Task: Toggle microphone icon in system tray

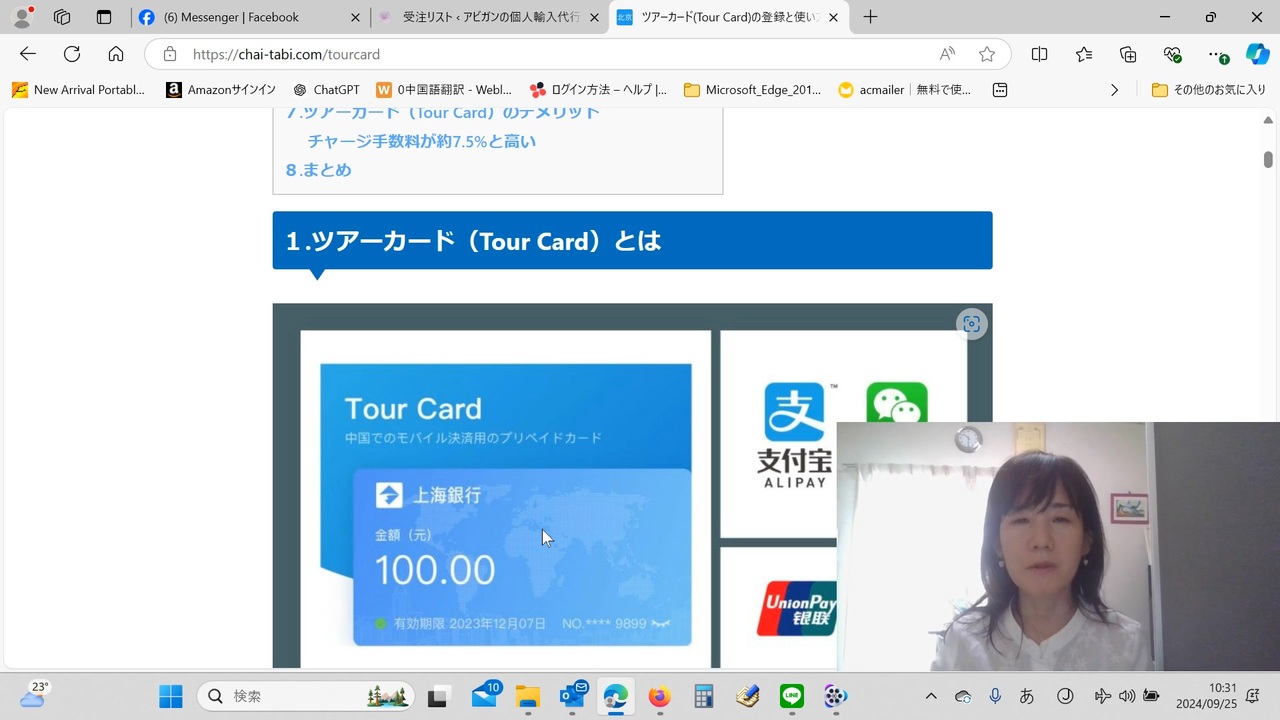Action: coord(995,696)
